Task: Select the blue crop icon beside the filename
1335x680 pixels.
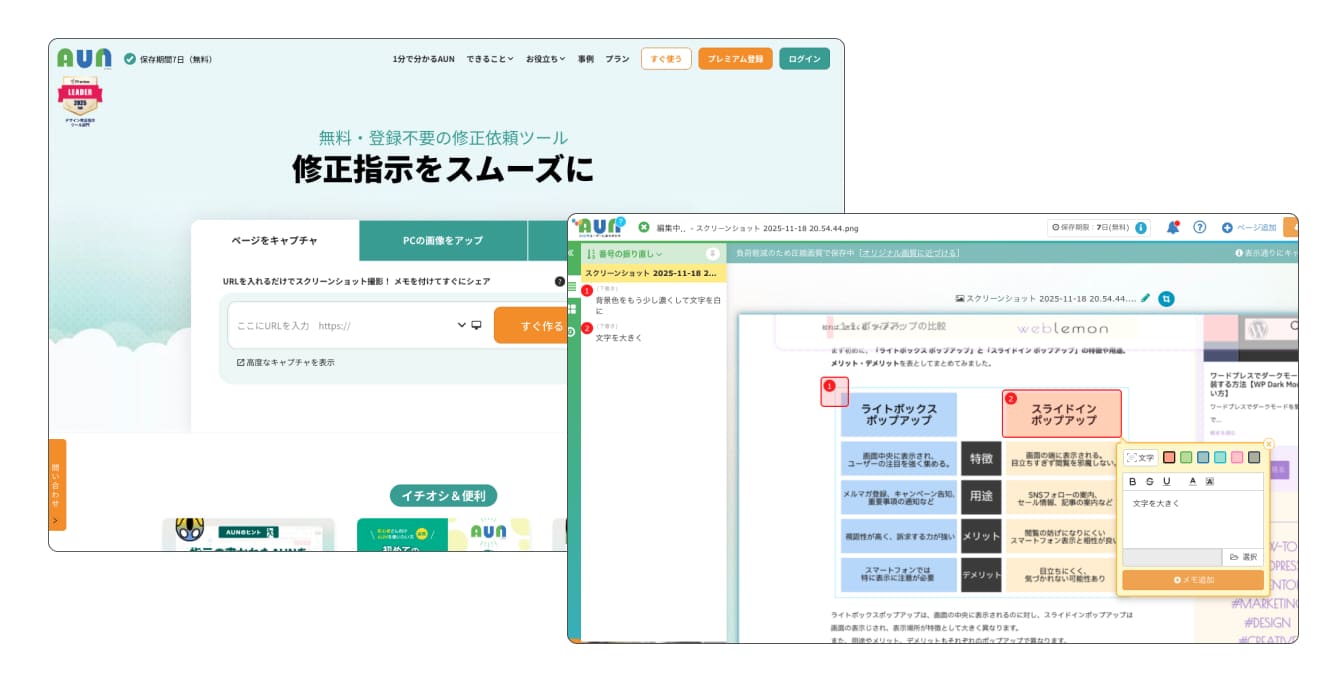Action: click(x=1167, y=298)
